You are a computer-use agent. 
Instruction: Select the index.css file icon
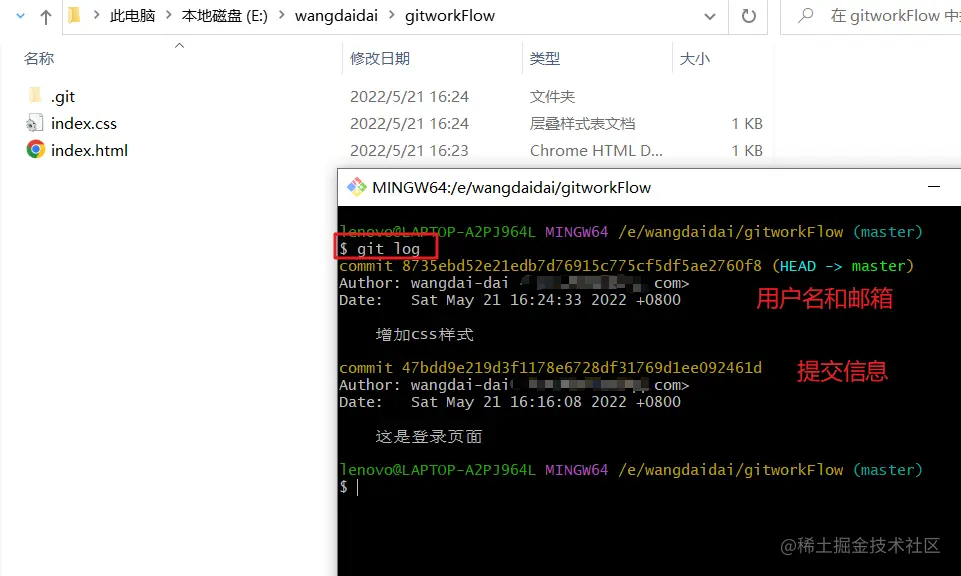(35, 123)
